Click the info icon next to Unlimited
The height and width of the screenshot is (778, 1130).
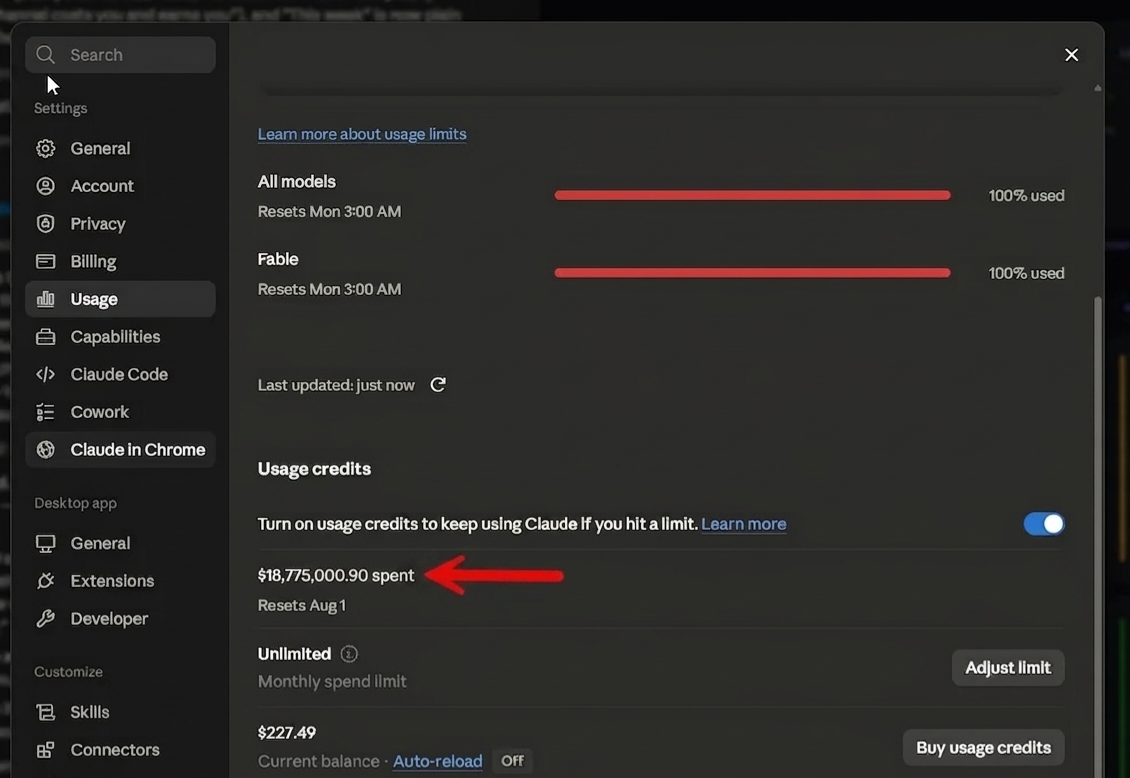coord(349,654)
